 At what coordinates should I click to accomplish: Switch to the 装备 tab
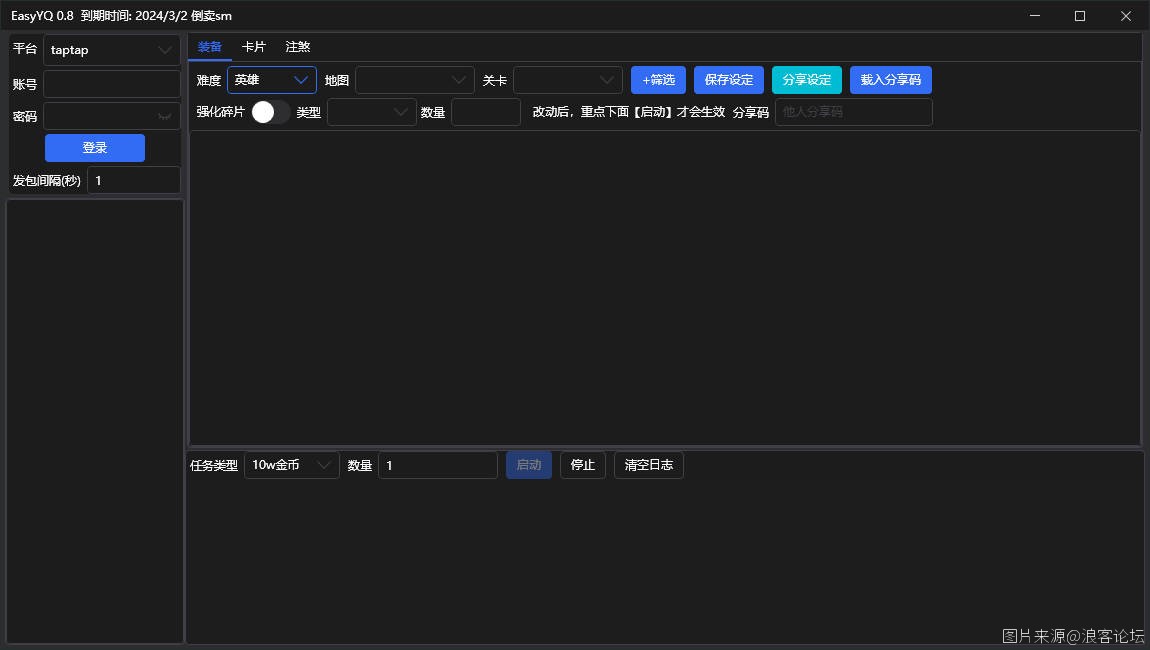pyautogui.click(x=210, y=47)
